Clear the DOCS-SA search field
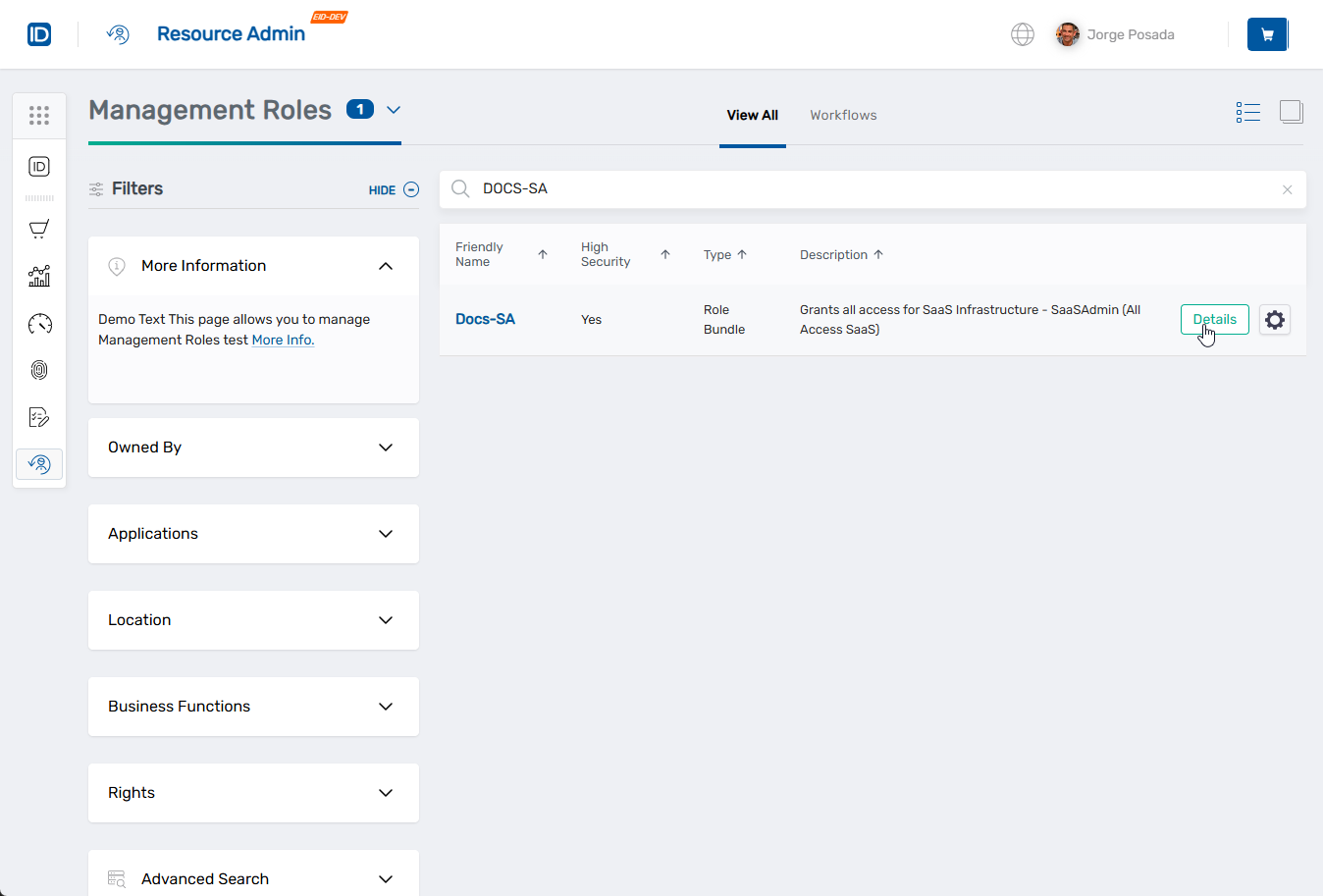The width and height of the screenshot is (1323, 896). [x=1287, y=189]
